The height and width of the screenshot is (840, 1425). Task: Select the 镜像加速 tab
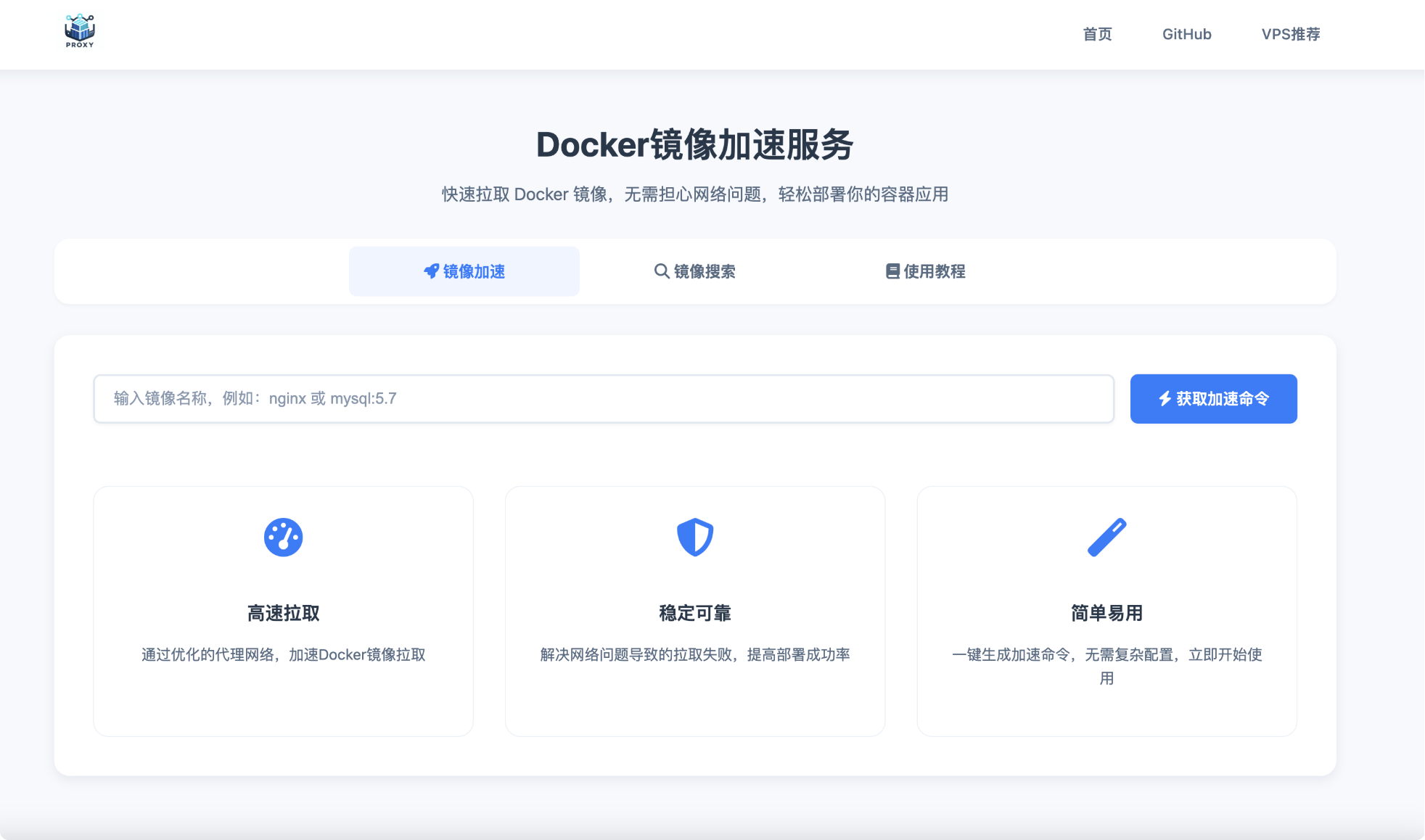tap(464, 271)
